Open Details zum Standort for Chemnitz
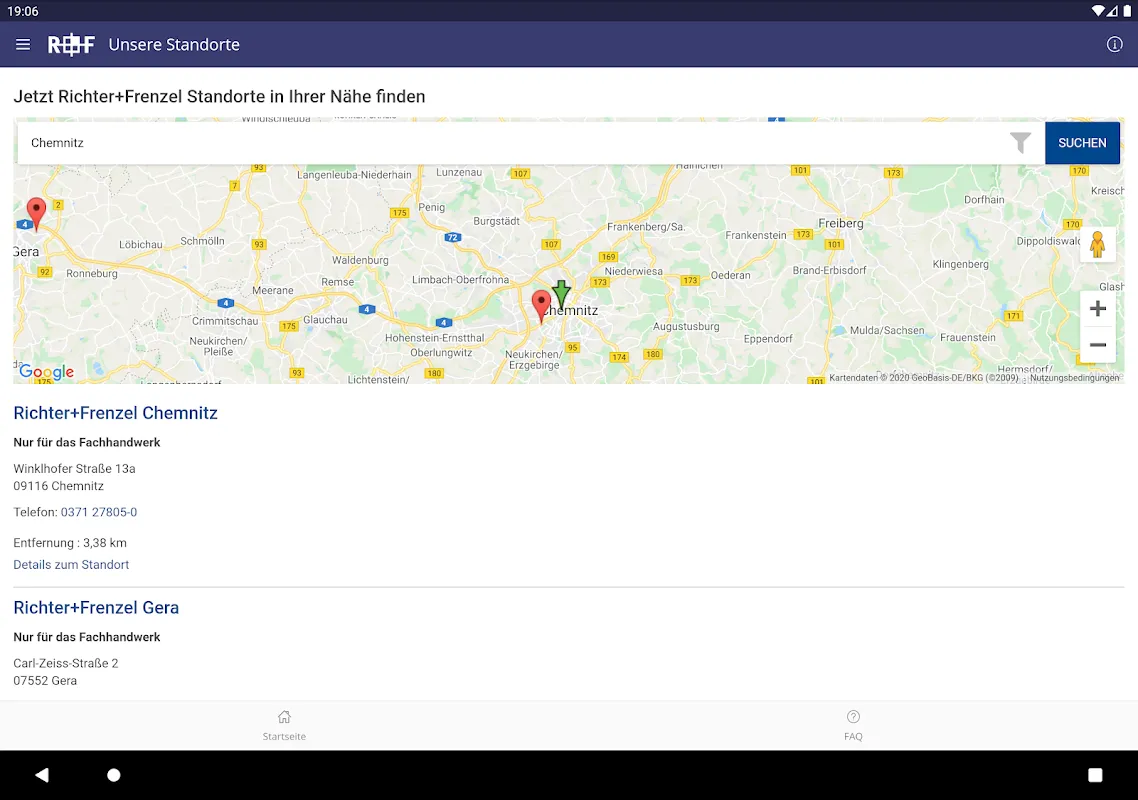1138x800 pixels. click(71, 565)
